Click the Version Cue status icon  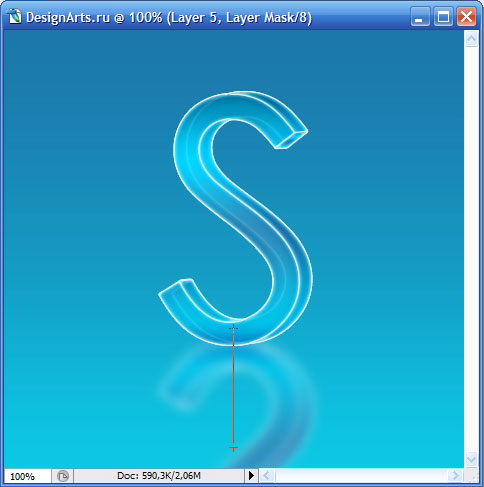coord(63,476)
